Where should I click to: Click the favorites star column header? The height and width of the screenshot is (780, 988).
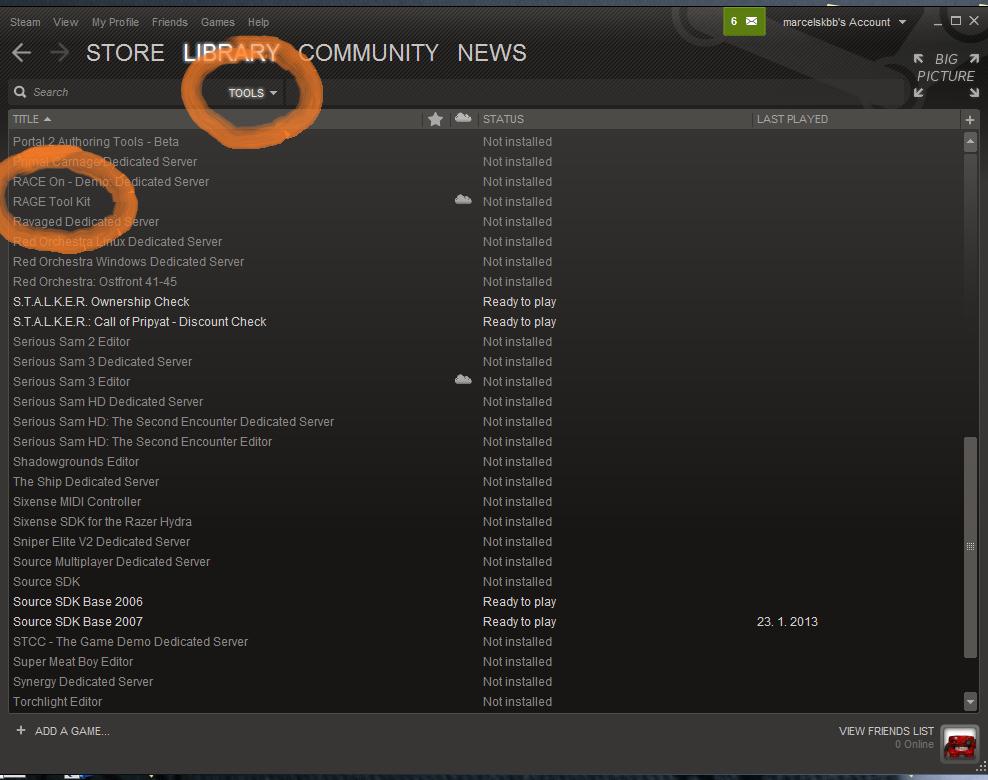pyautogui.click(x=435, y=119)
